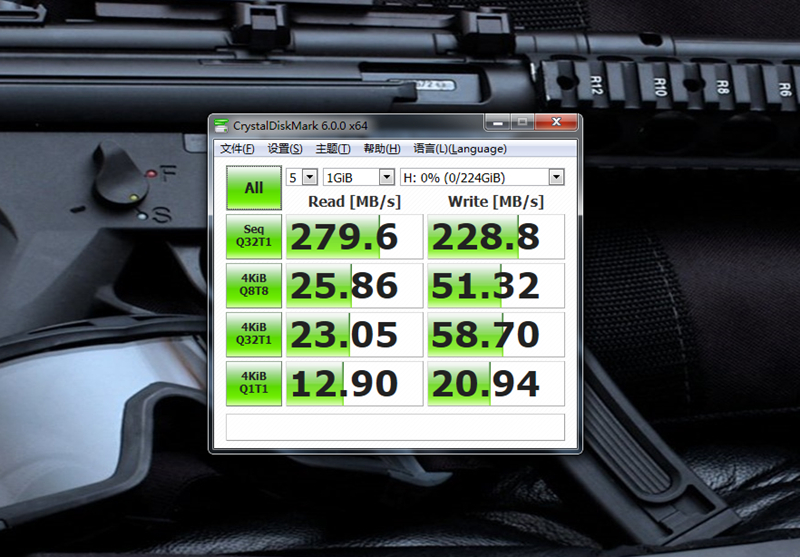
Task: Open the 设置(S) menu
Action: click(x=285, y=149)
